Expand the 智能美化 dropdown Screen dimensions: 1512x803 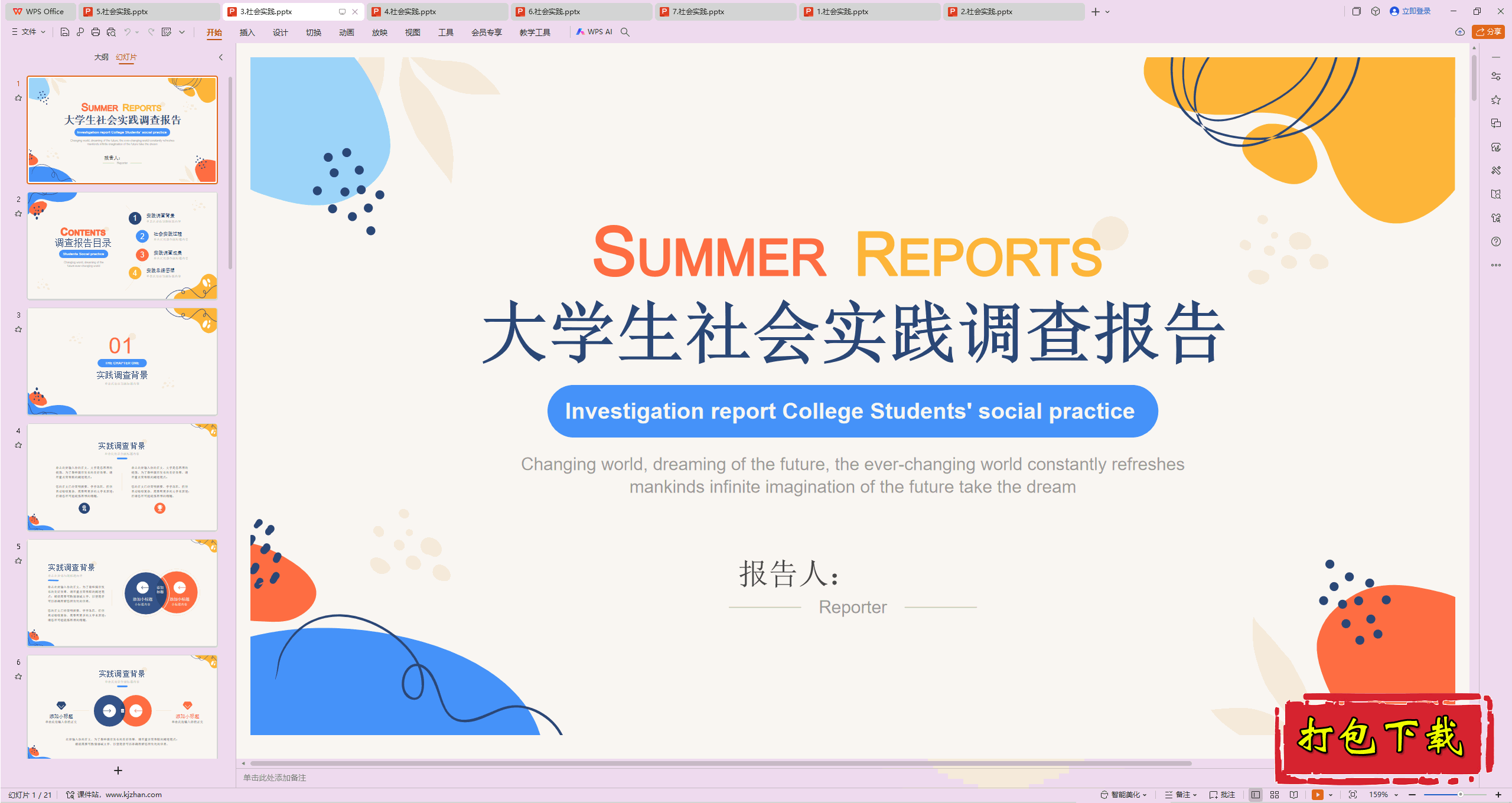(x=1124, y=795)
